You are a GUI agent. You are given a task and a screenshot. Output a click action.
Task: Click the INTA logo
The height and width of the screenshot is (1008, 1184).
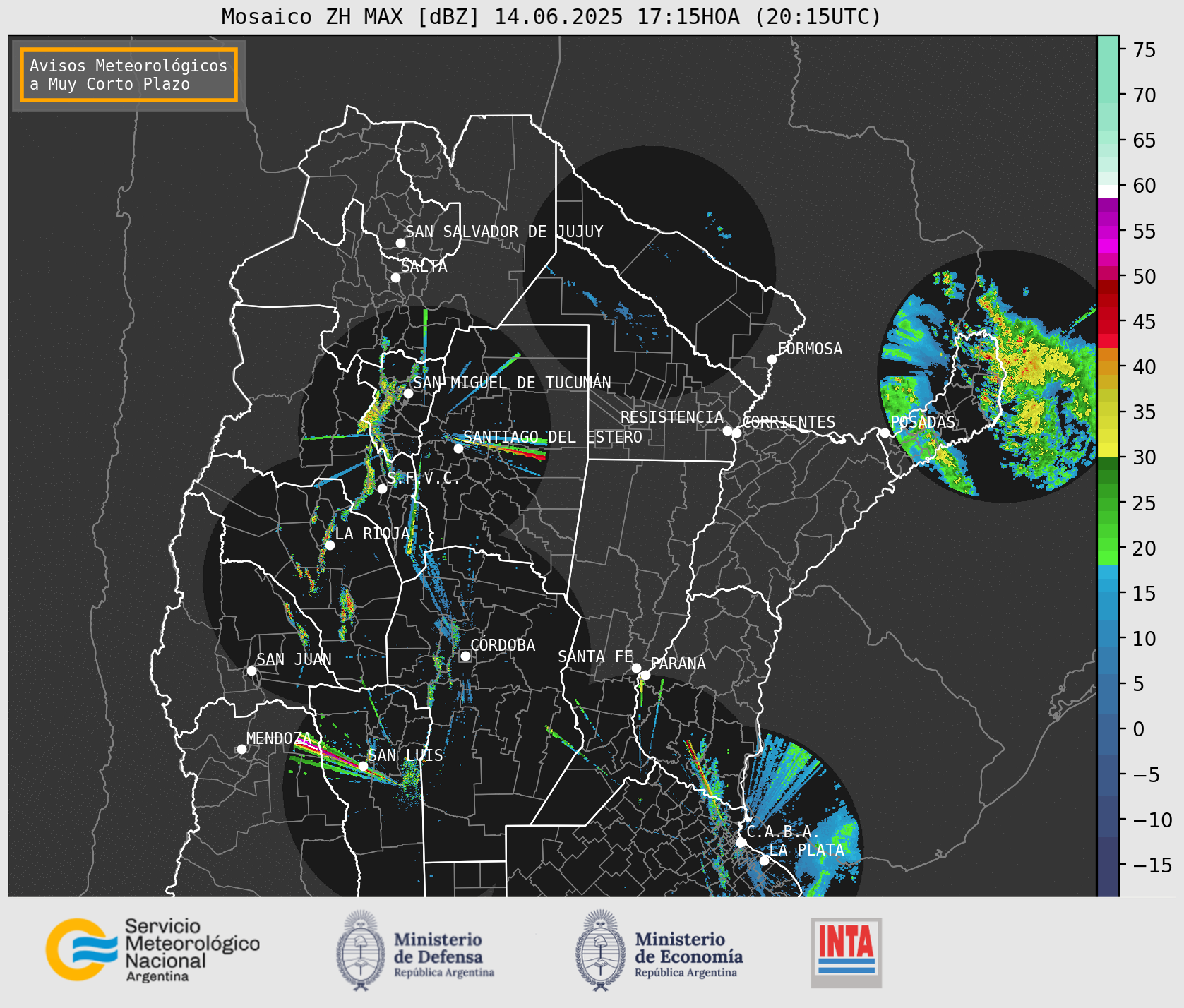[x=847, y=952]
